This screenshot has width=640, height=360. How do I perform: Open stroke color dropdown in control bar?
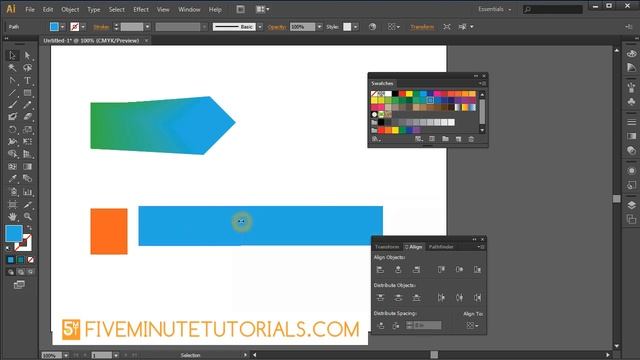click(x=83, y=27)
